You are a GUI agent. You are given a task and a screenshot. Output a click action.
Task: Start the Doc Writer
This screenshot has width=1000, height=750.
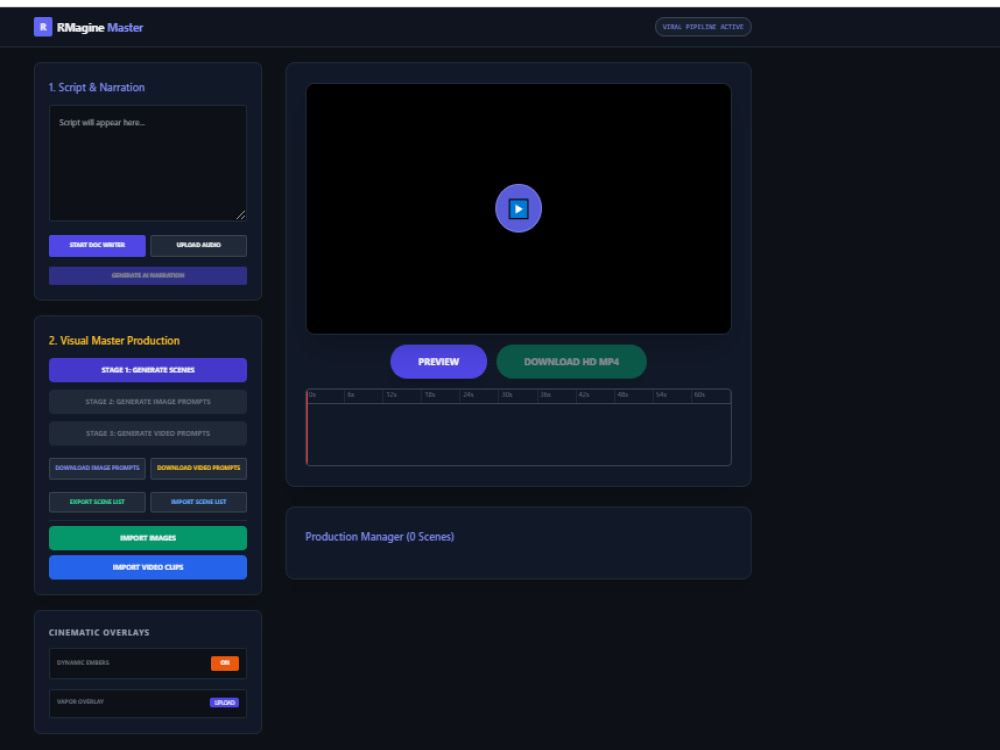pos(97,246)
